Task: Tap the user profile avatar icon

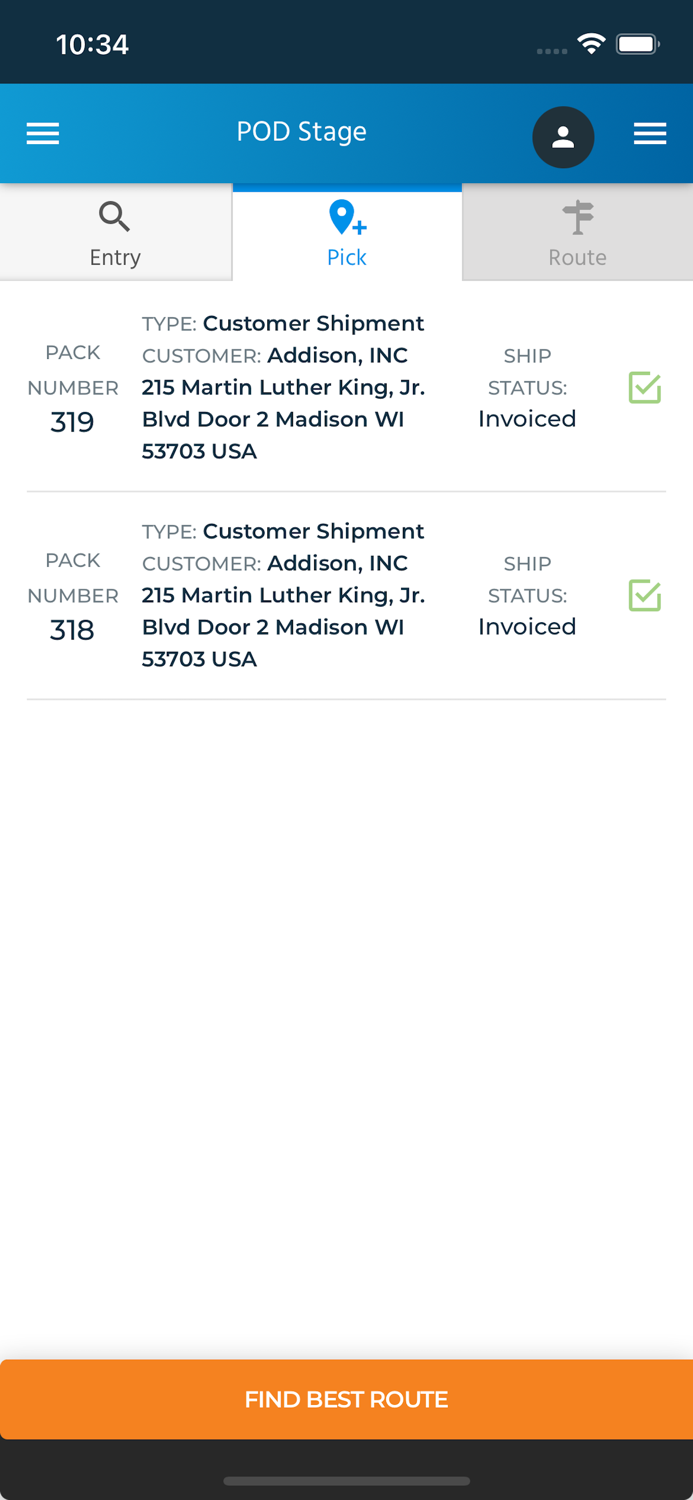Action: point(564,137)
